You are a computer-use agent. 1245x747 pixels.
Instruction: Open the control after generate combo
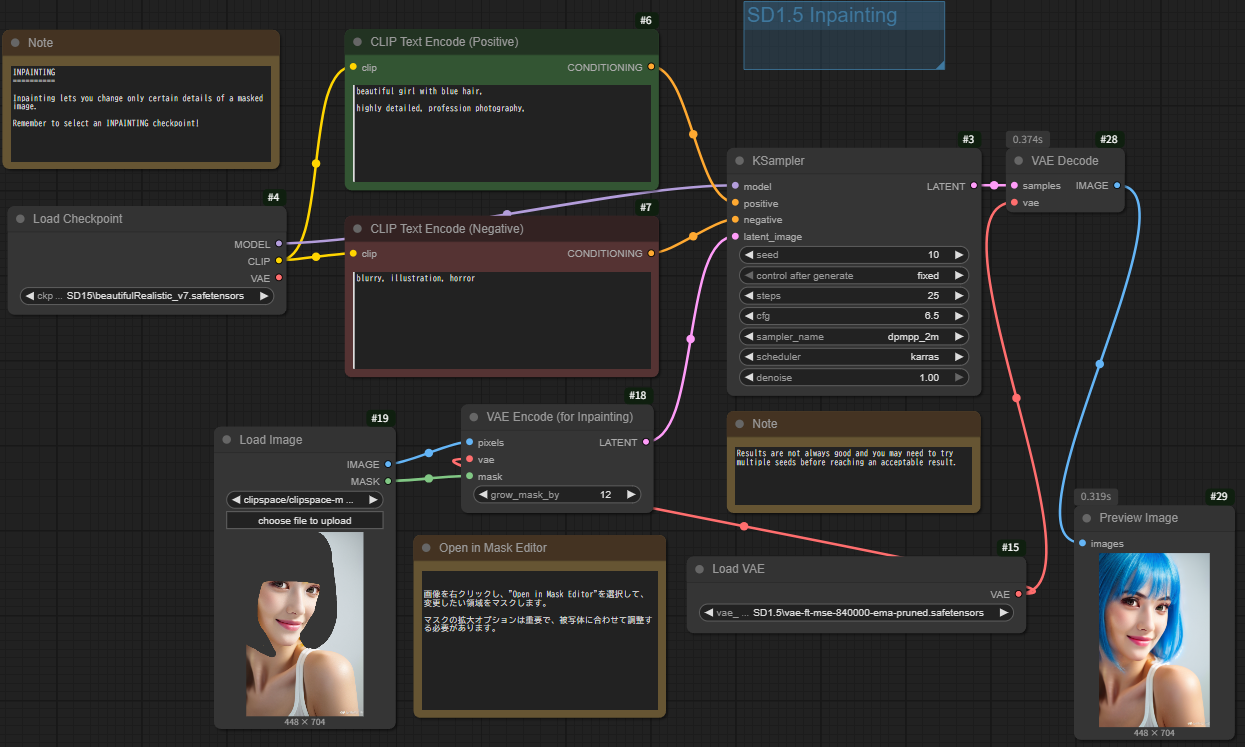[x=854, y=275]
